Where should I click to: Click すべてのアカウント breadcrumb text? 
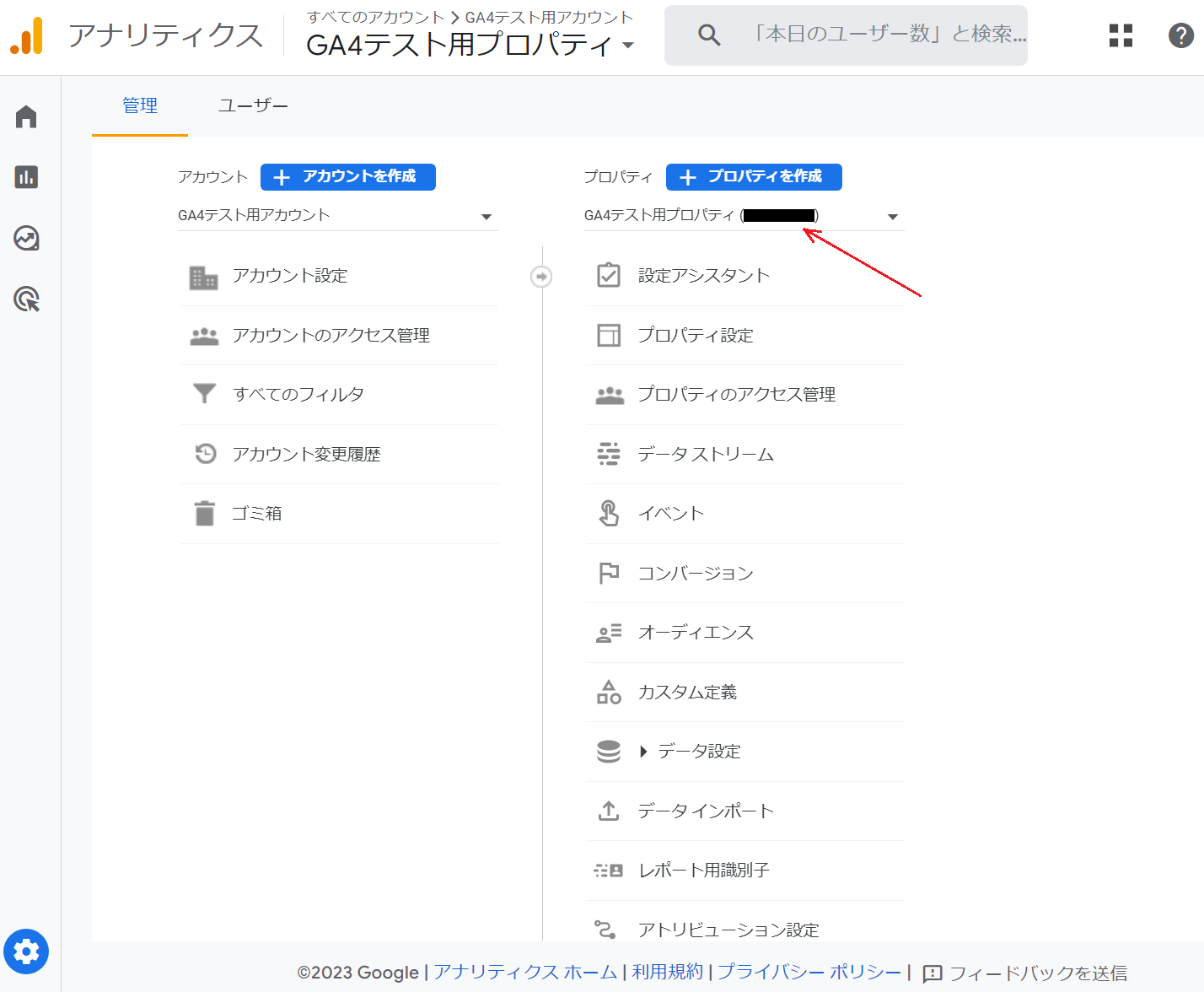[x=375, y=17]
